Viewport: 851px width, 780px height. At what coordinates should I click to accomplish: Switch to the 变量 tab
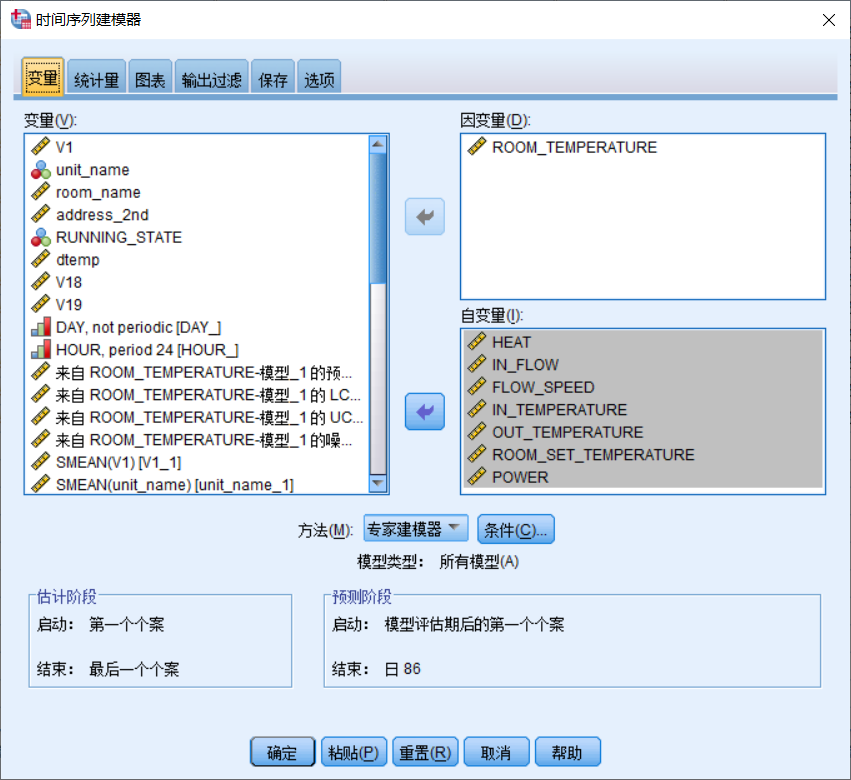click(x=43, y=78)
